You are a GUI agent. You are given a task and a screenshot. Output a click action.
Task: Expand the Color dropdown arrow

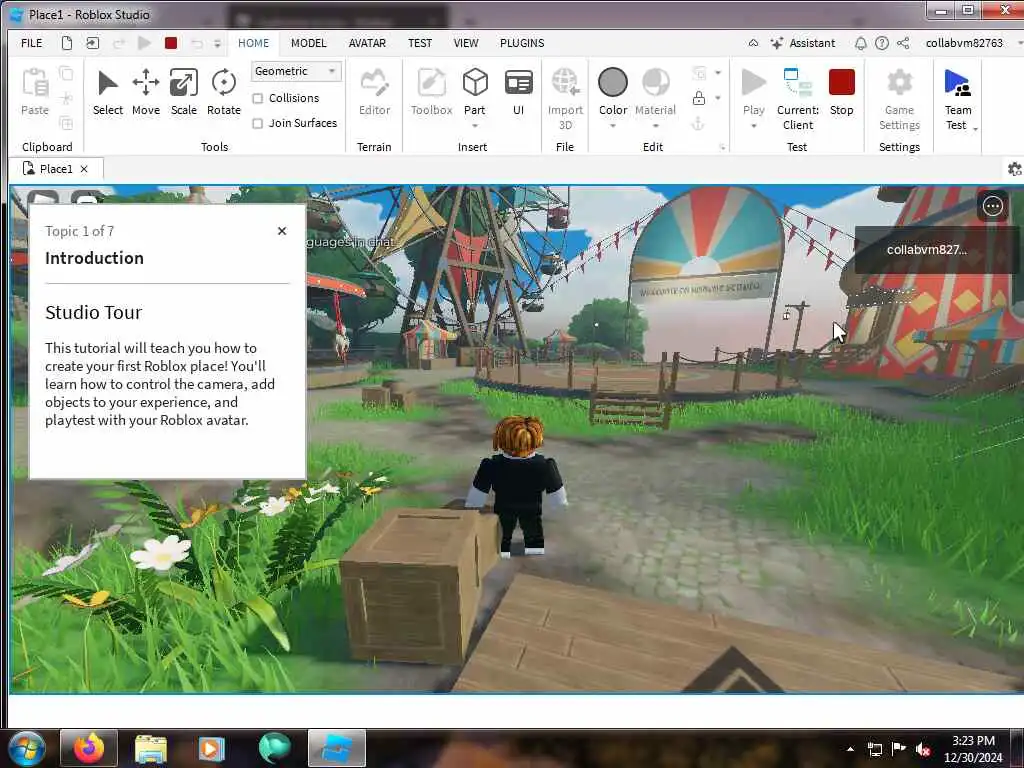coord(613,125)
